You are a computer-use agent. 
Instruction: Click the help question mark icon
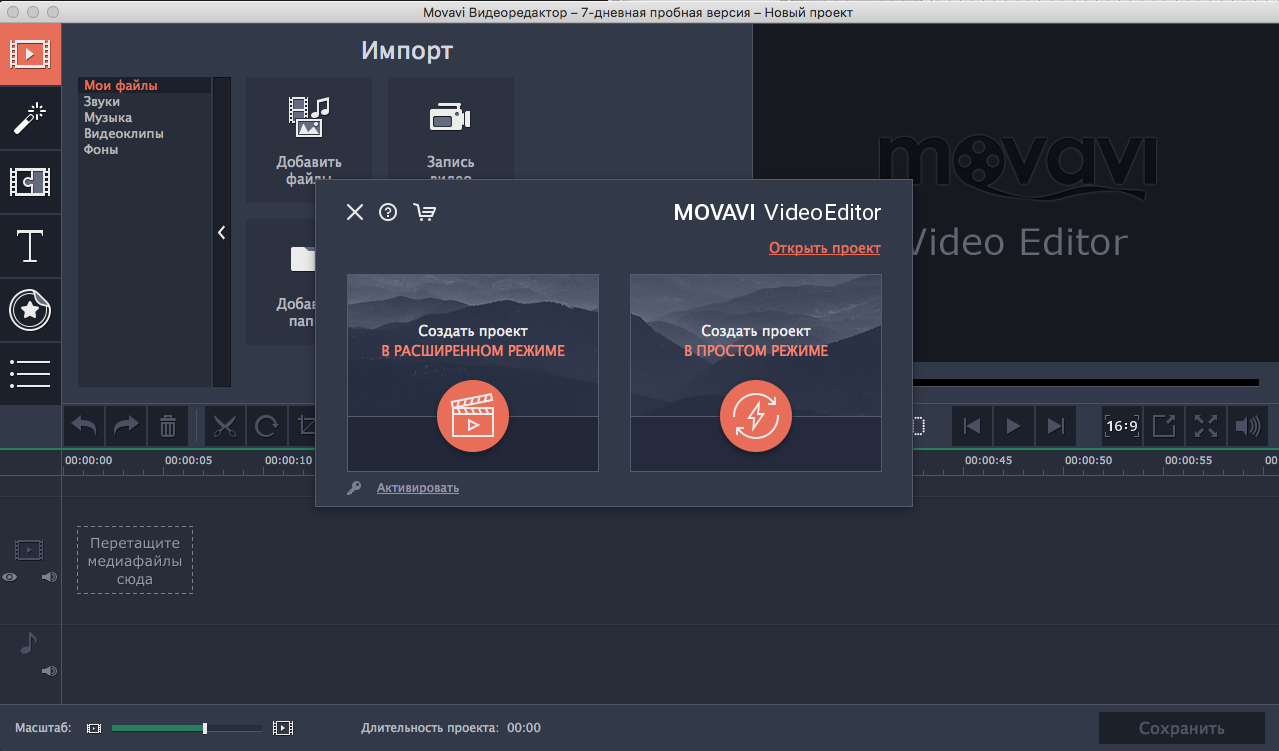(388, 212)
